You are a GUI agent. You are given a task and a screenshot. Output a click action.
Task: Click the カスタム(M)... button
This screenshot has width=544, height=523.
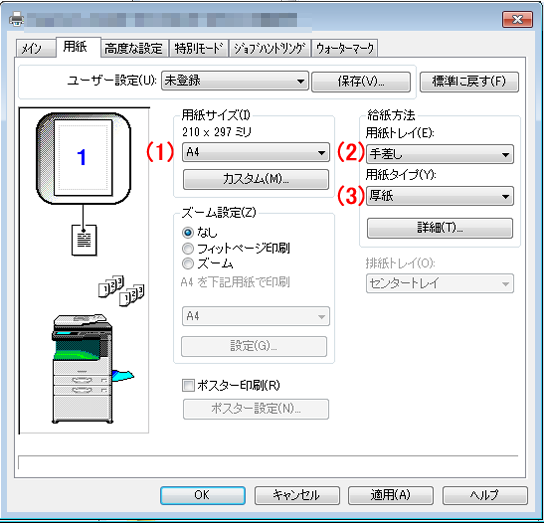coord(256,179)
